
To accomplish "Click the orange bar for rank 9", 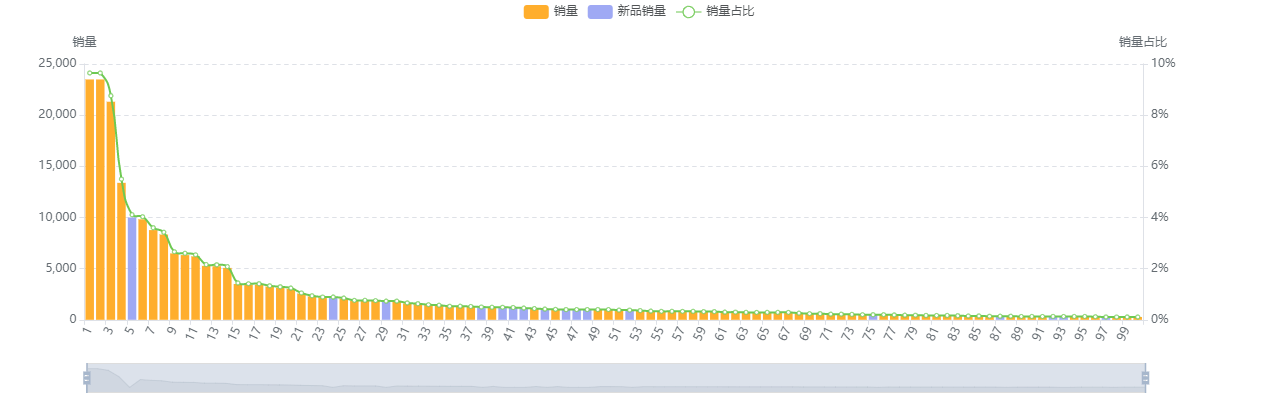I will (x=174, y=286).
